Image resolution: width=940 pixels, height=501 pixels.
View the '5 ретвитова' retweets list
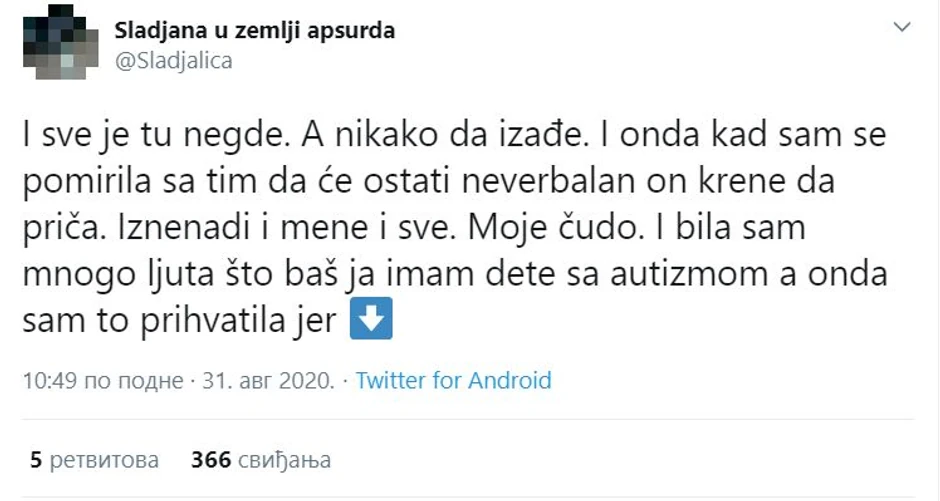pos(95,460)
